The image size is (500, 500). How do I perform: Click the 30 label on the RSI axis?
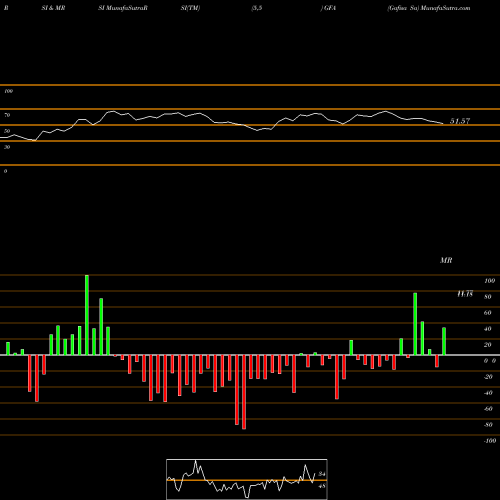pyautogui.click(x=7, y=147)
